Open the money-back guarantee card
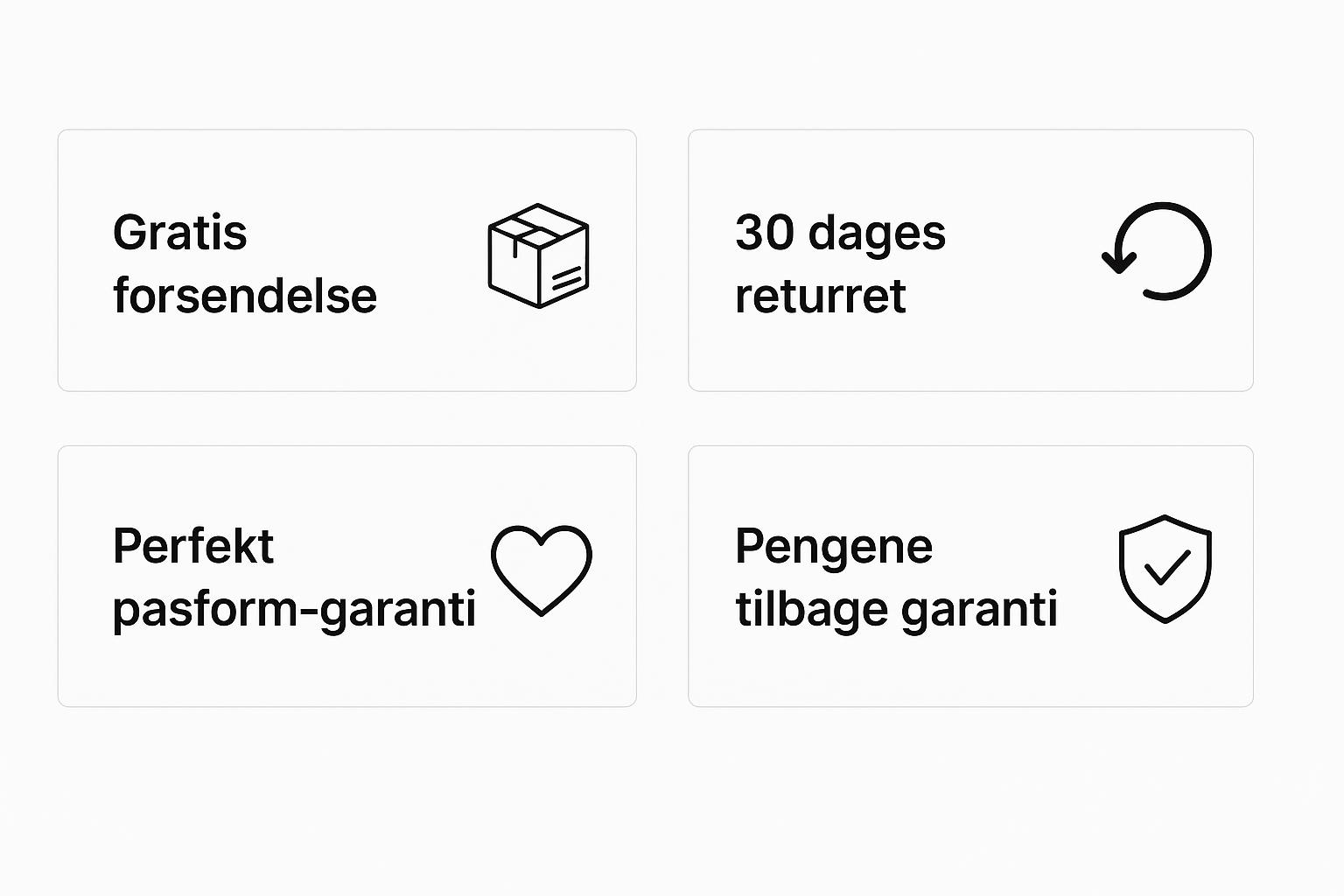Image resolution: width=1344 pixels, height=896 pixels. (x=970, y=577)
